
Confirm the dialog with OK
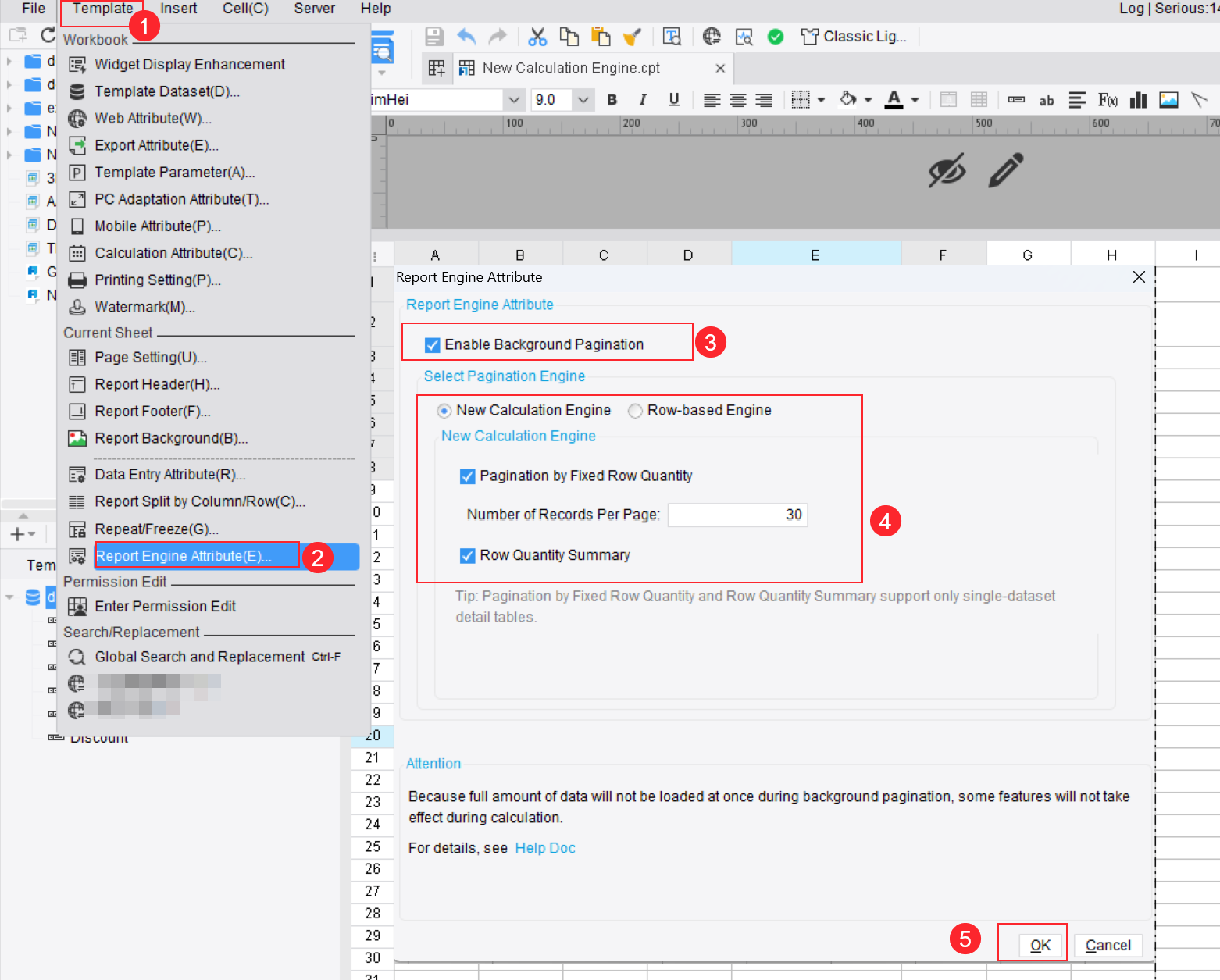(1040, 946)
